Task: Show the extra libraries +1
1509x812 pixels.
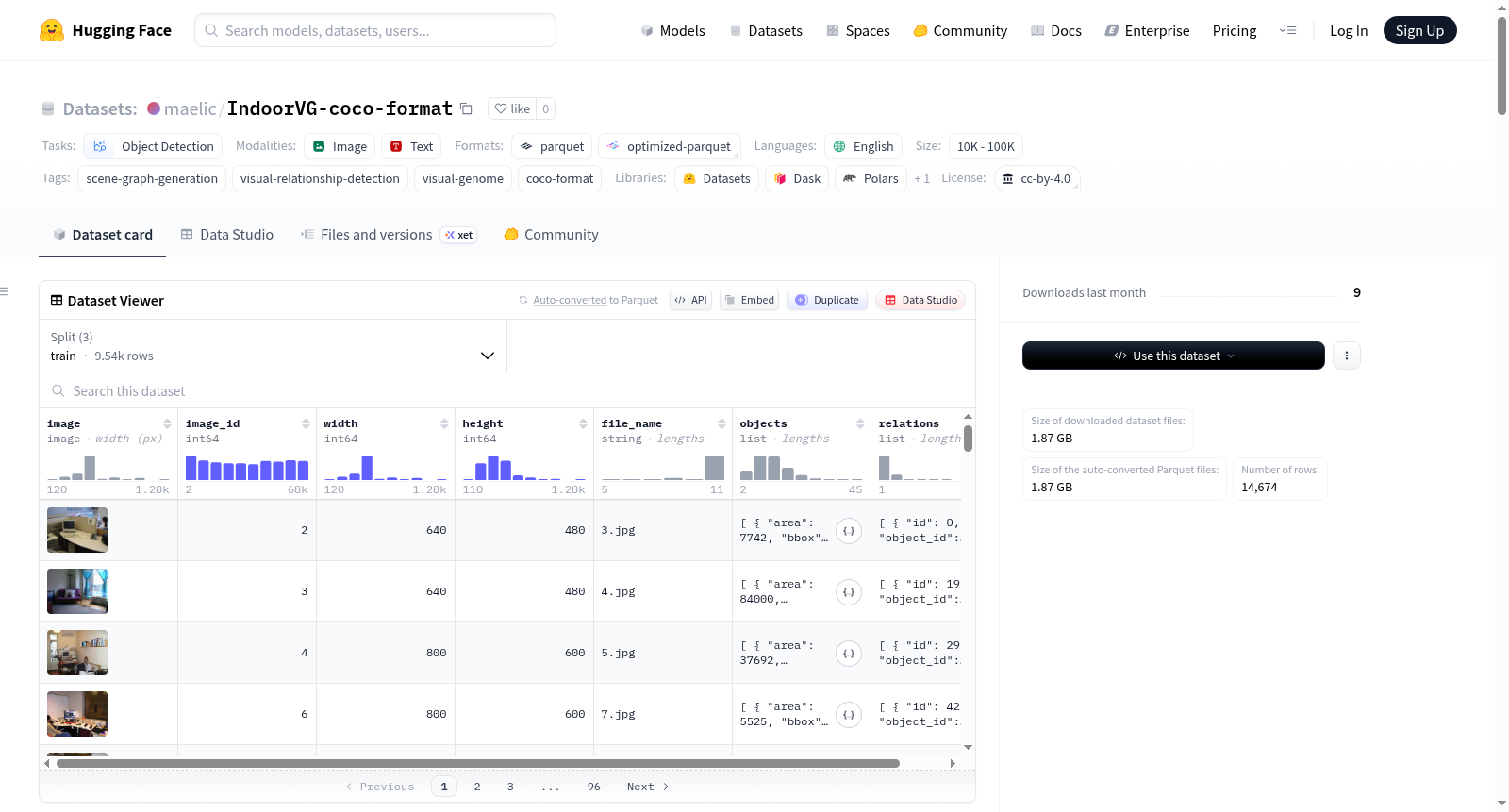Action: 921,178
